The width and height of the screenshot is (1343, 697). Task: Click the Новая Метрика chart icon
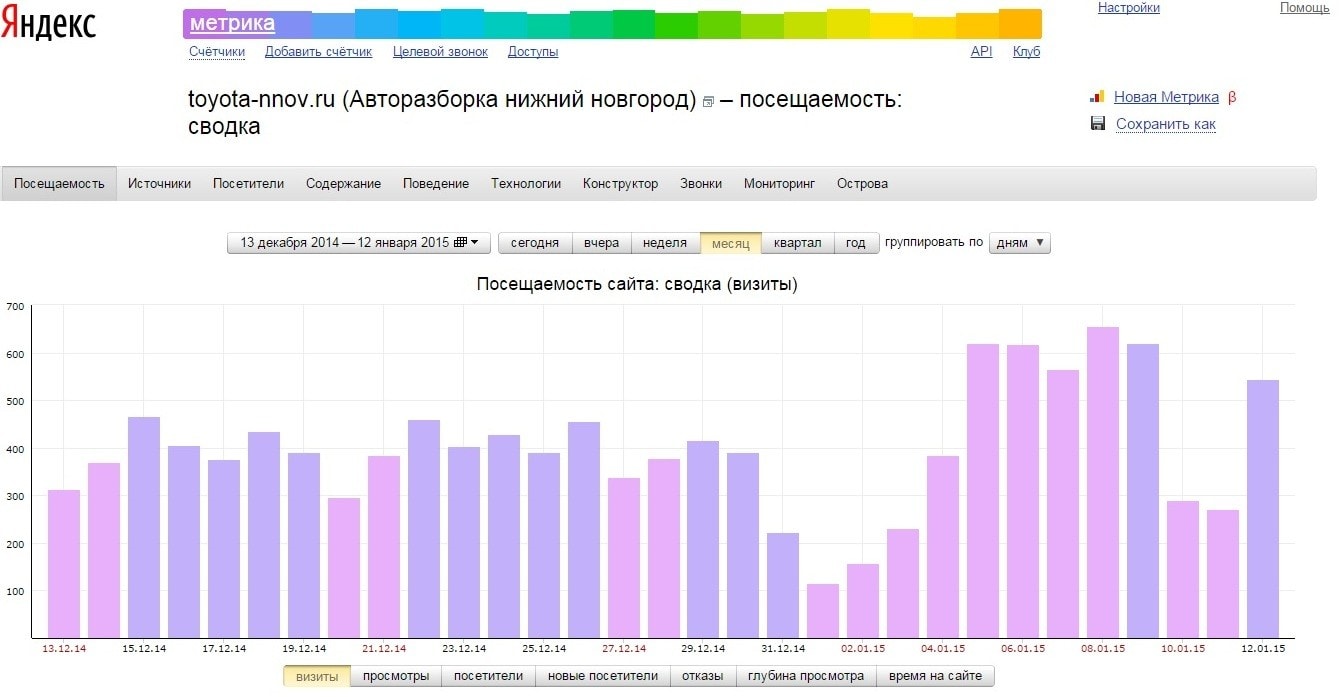(x=1097, y=97)
